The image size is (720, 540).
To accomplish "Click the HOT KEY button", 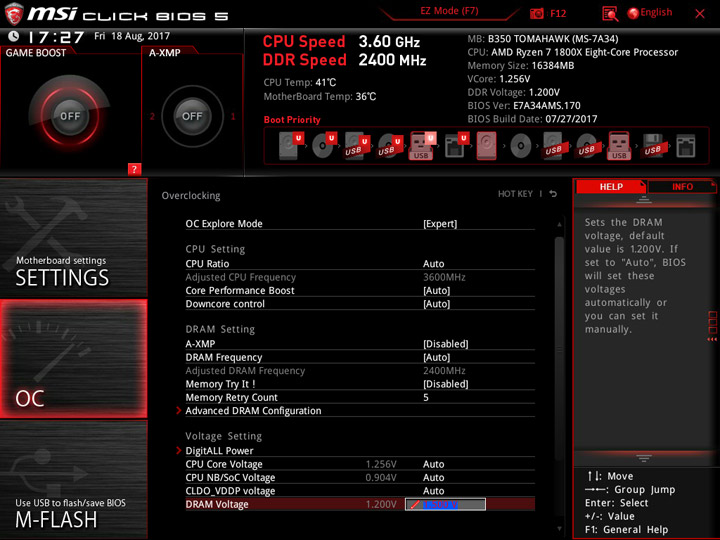I will click(515, 194).
